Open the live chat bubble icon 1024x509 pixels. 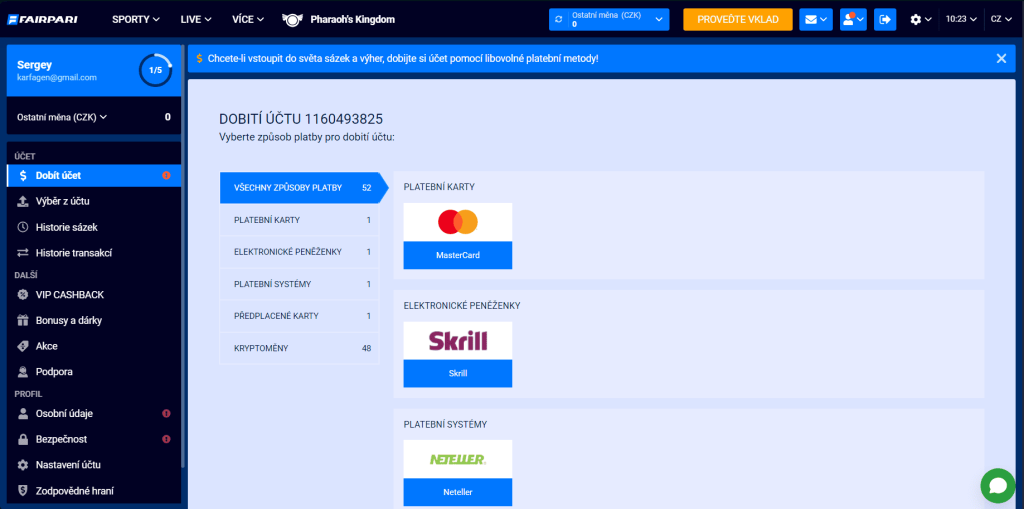pos(997,486)
